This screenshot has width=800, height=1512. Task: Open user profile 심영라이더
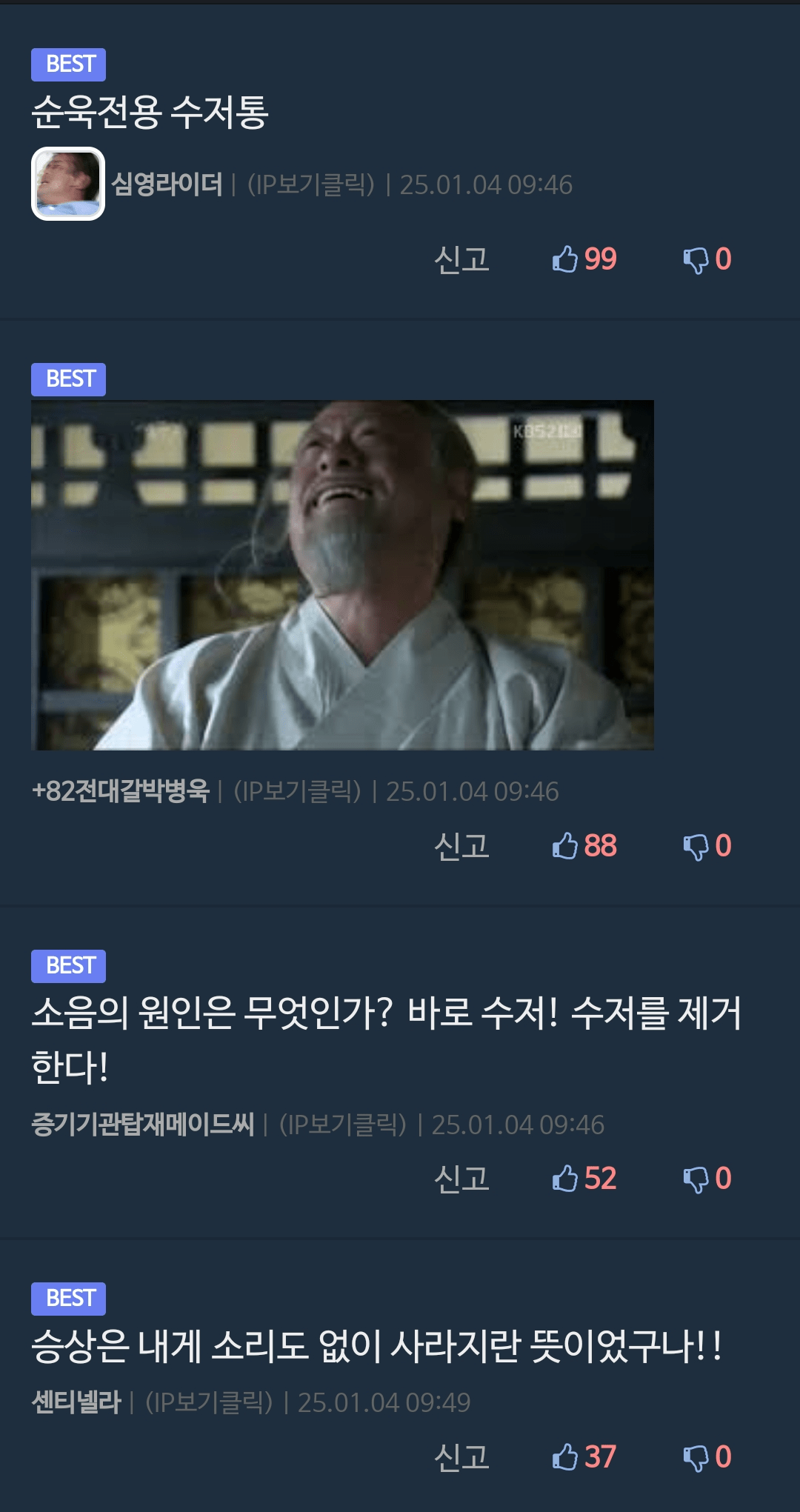(167, 184)
